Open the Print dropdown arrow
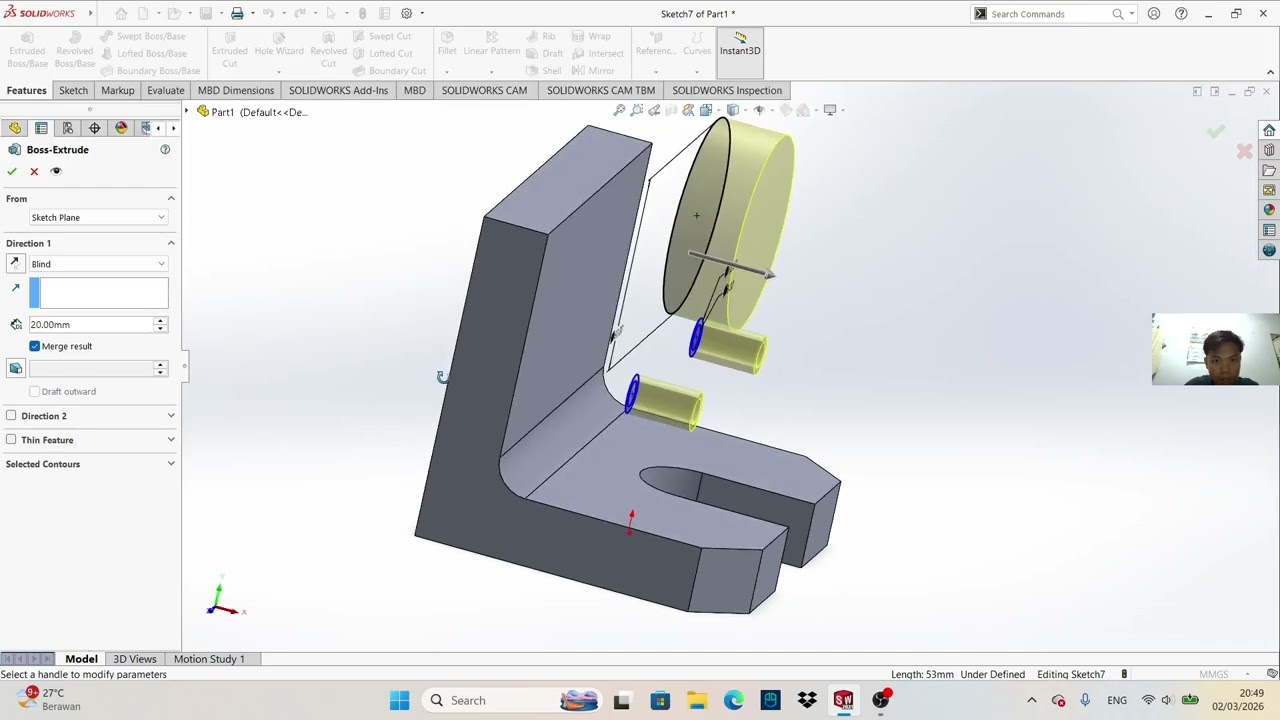1280x720 pixels. click(x=252, y=14)
